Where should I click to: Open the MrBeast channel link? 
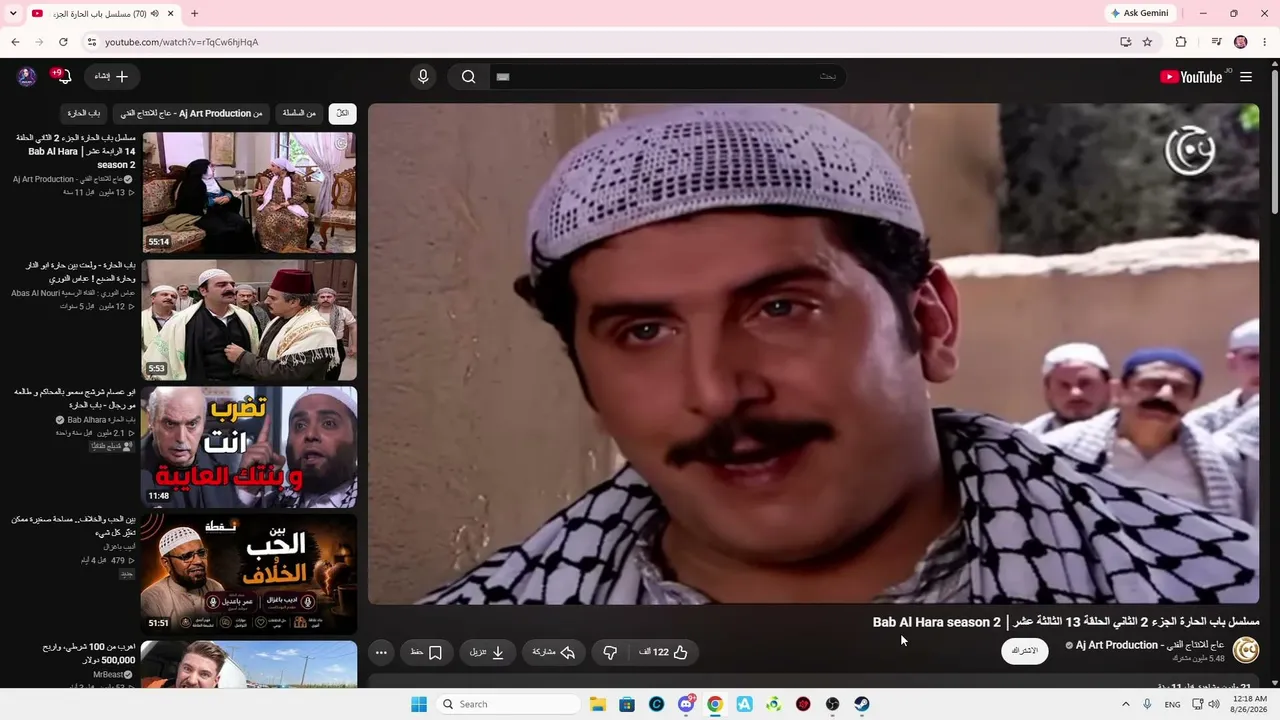[x=113, y=675]
